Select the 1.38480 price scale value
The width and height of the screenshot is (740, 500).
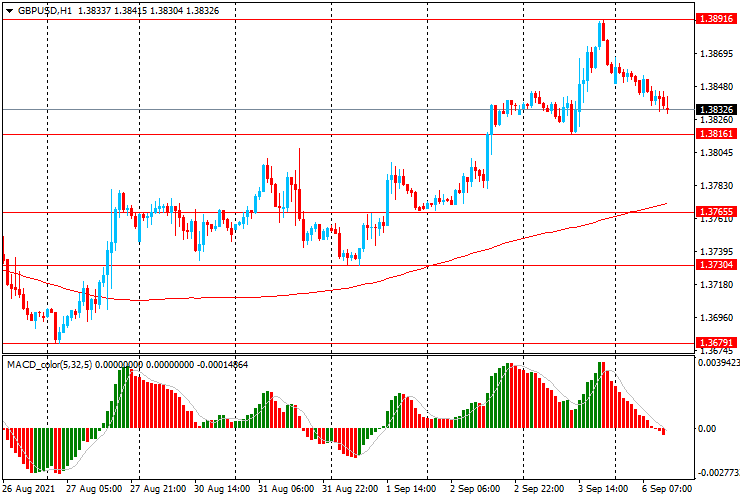pos(717,87)
